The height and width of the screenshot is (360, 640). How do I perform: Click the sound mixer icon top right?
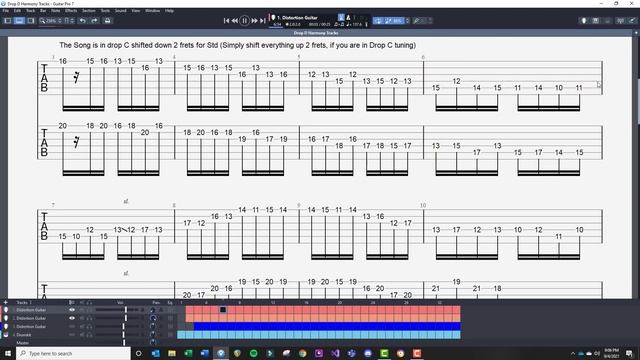pos(632,20)
